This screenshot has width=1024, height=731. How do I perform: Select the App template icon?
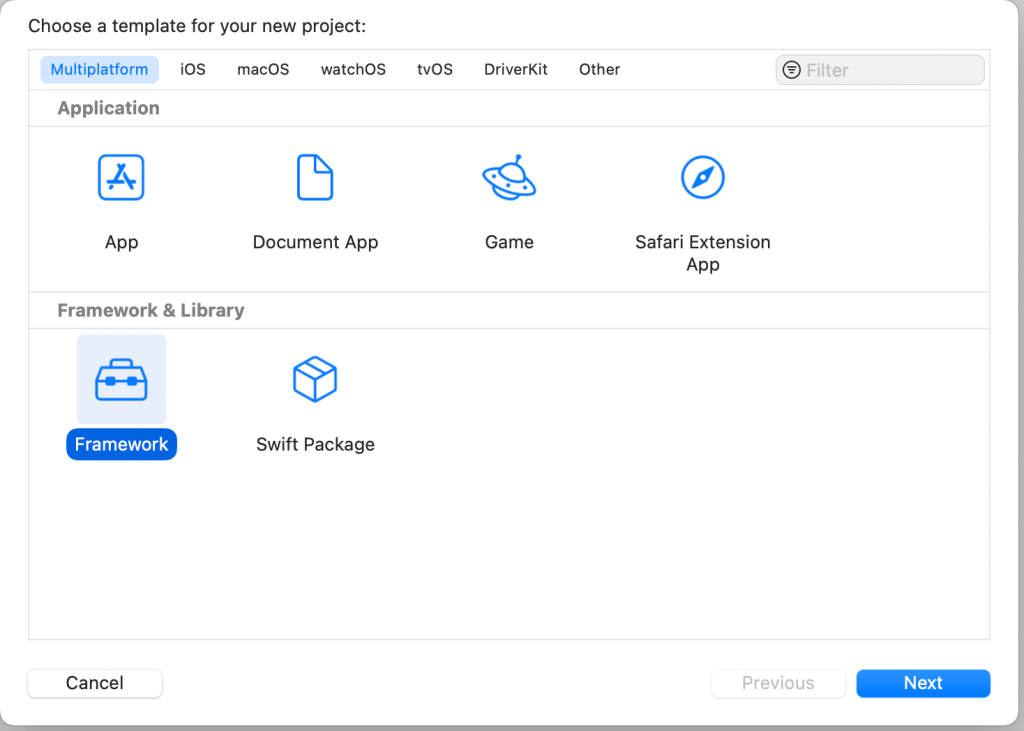point(121,178)
